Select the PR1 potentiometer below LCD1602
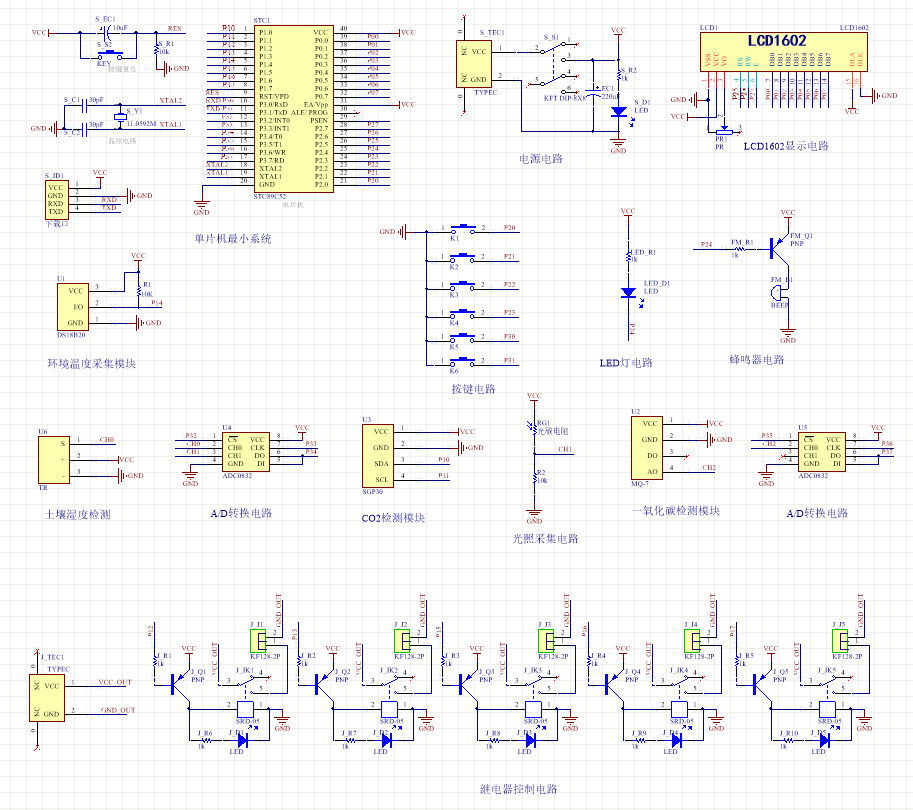This screenshot has height=810, width=913. click(723, 129)
